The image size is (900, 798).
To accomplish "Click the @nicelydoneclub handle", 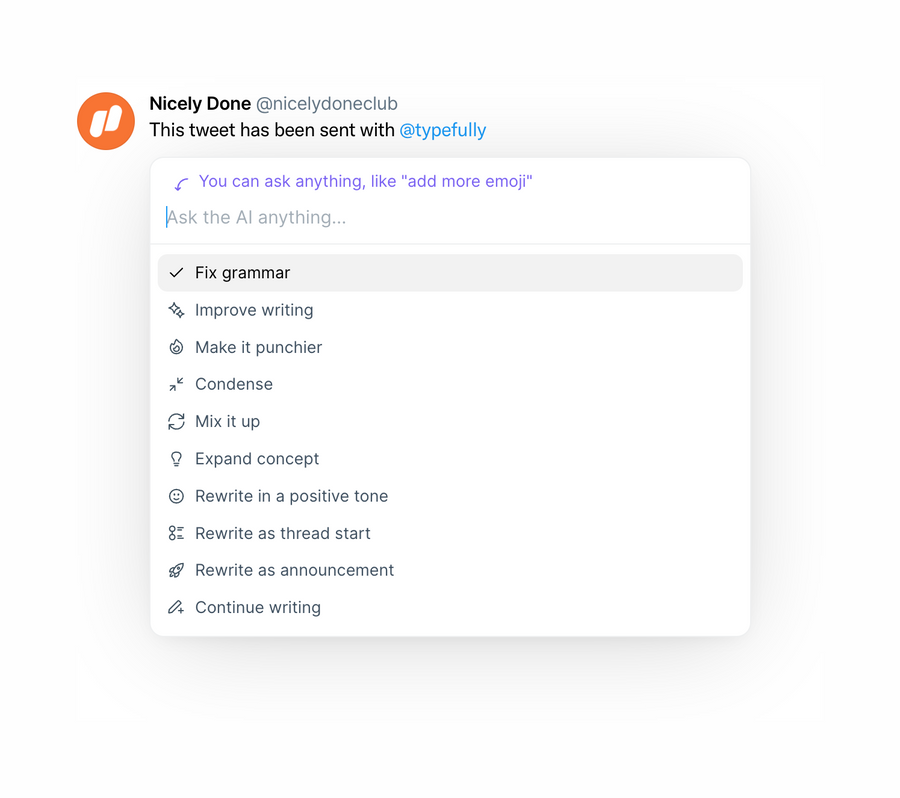I will coord(326,103).
